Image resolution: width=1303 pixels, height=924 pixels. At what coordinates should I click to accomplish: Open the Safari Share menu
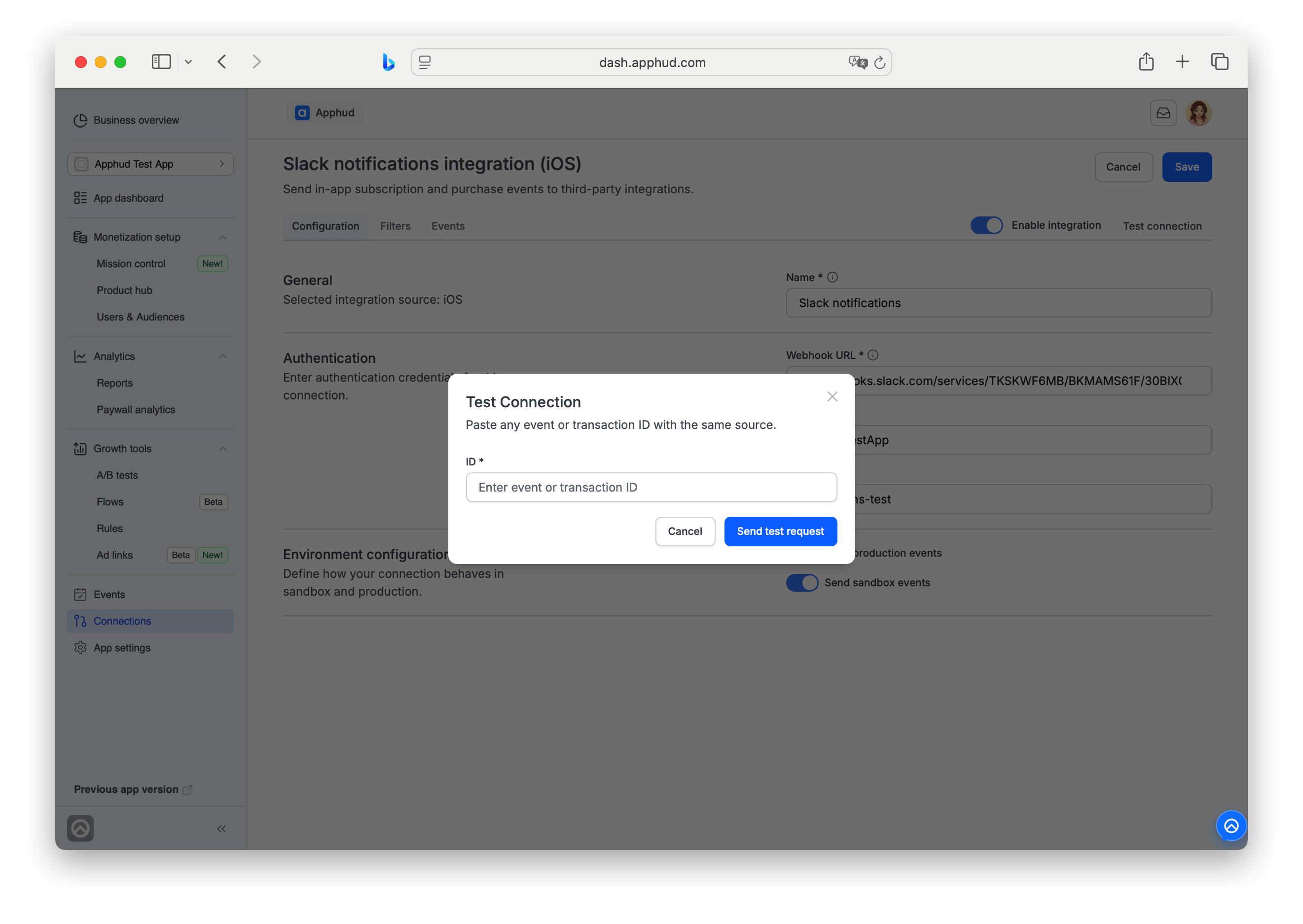tap(1146, 62)
